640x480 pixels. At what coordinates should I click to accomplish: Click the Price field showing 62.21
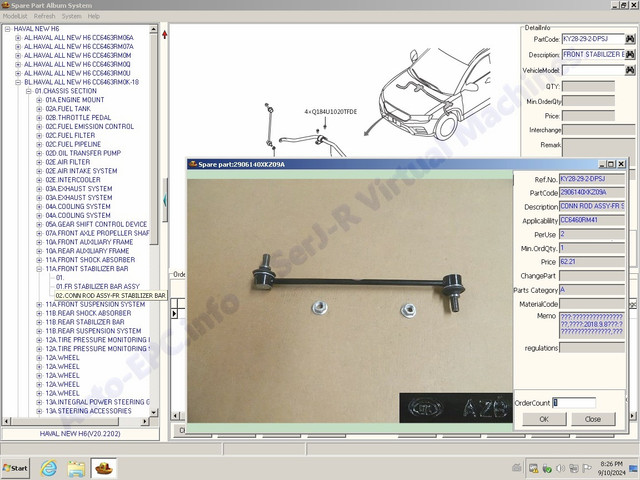[x=592, y=262]
